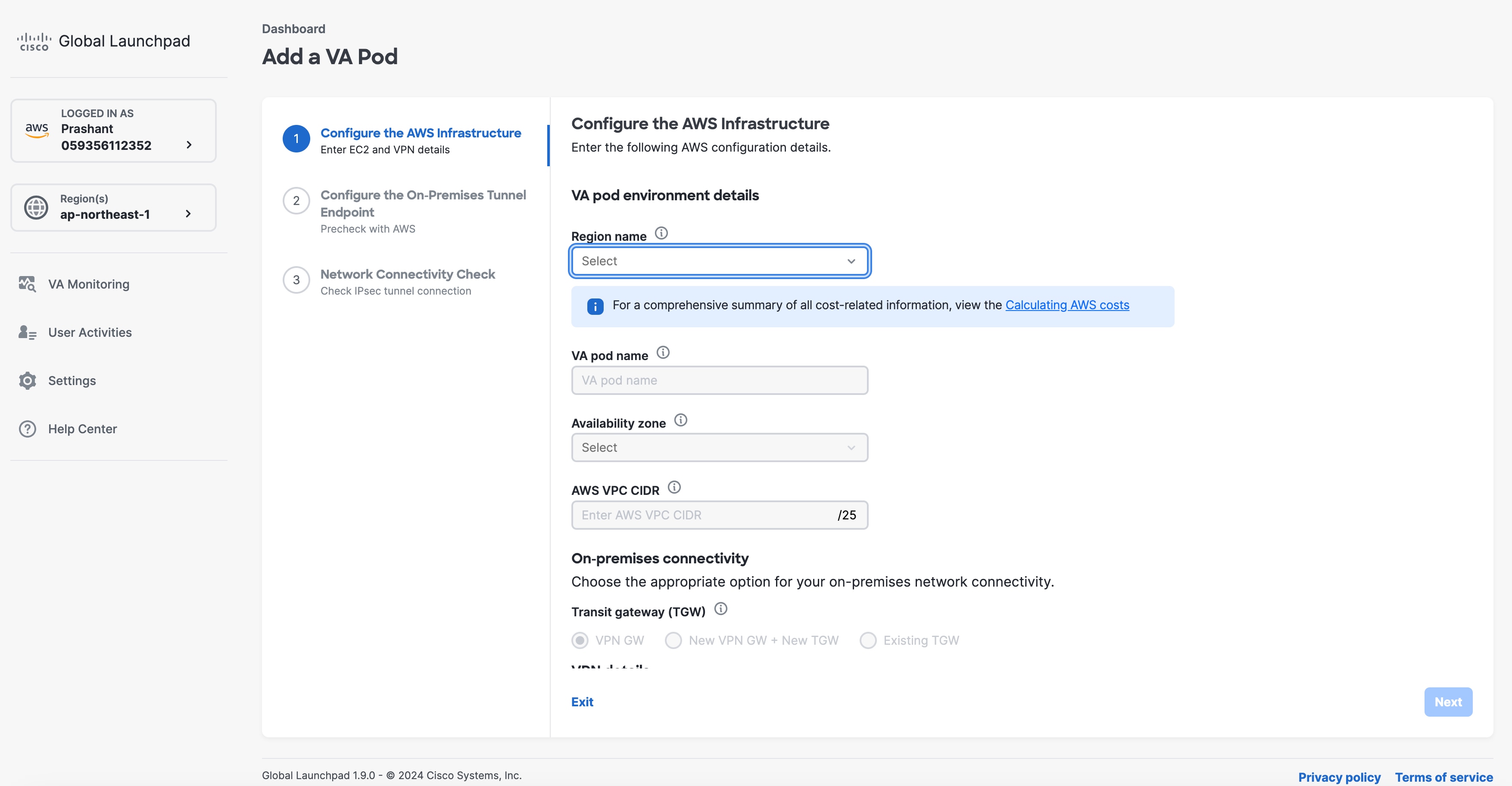Screen dimensions: 1512x786
Task: Select the VPN GW radio option
Action: [x=579, y=640]
